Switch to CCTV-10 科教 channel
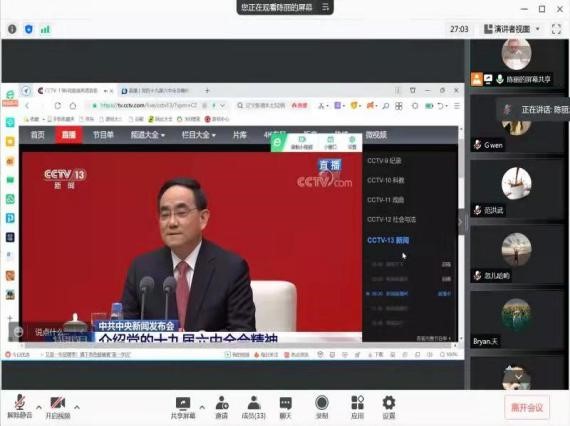The height and width of the screenshot is (426, 570). pos(386,180)
